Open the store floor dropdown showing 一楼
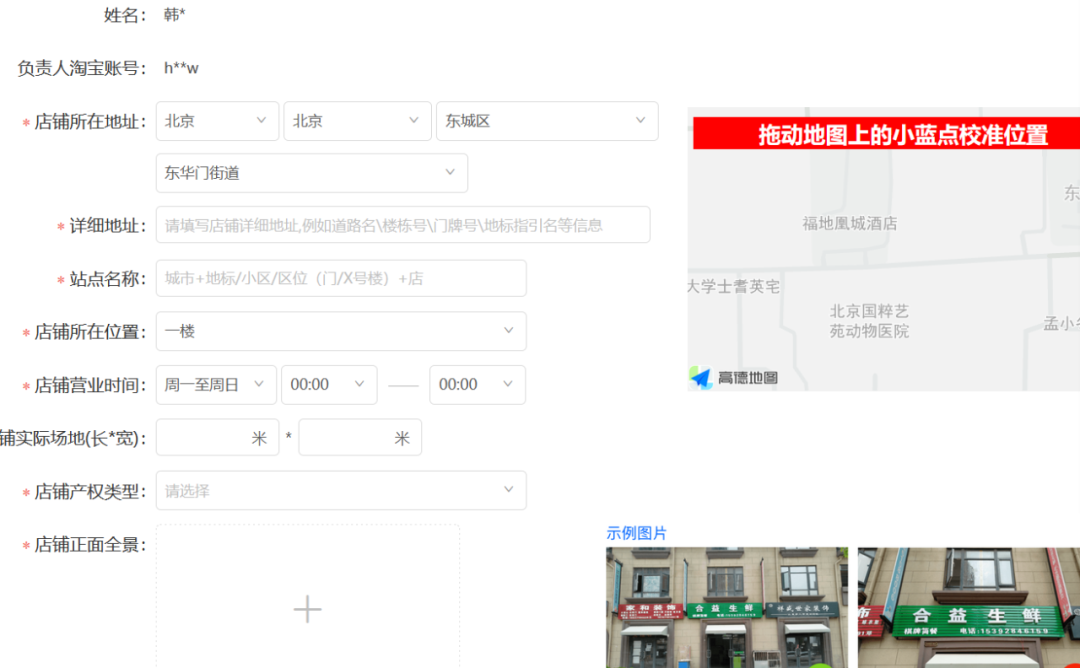The width and height of the screenshot is (1080, 668). tap(340, 331)
